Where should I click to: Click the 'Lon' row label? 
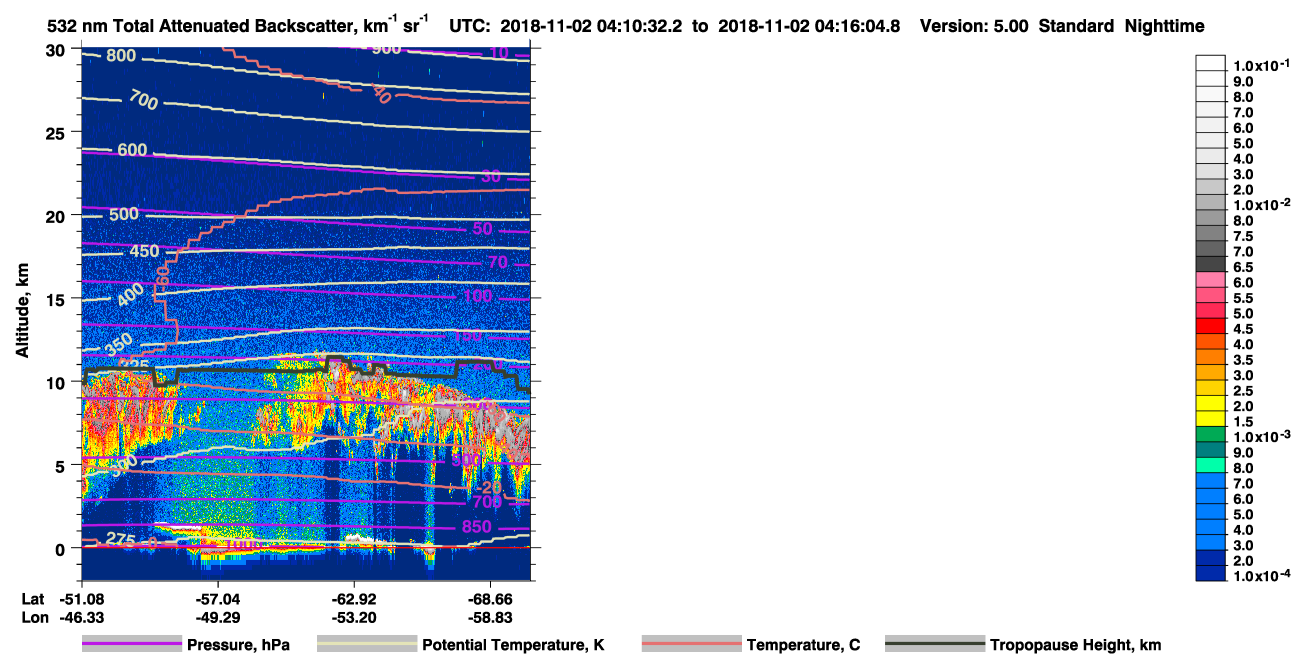pos(33,617)
